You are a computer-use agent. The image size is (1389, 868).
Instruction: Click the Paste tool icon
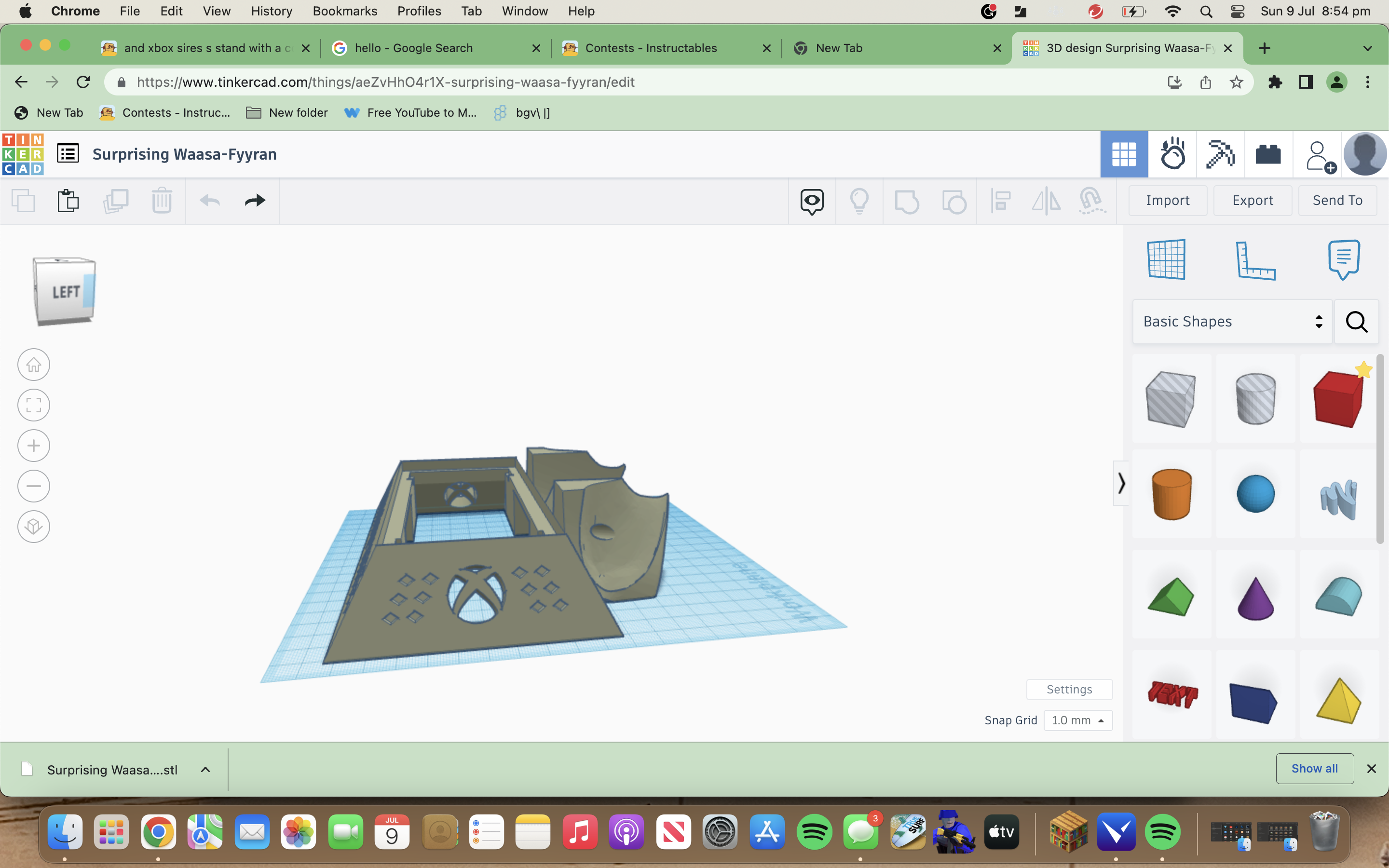click(x=68, y=200)
